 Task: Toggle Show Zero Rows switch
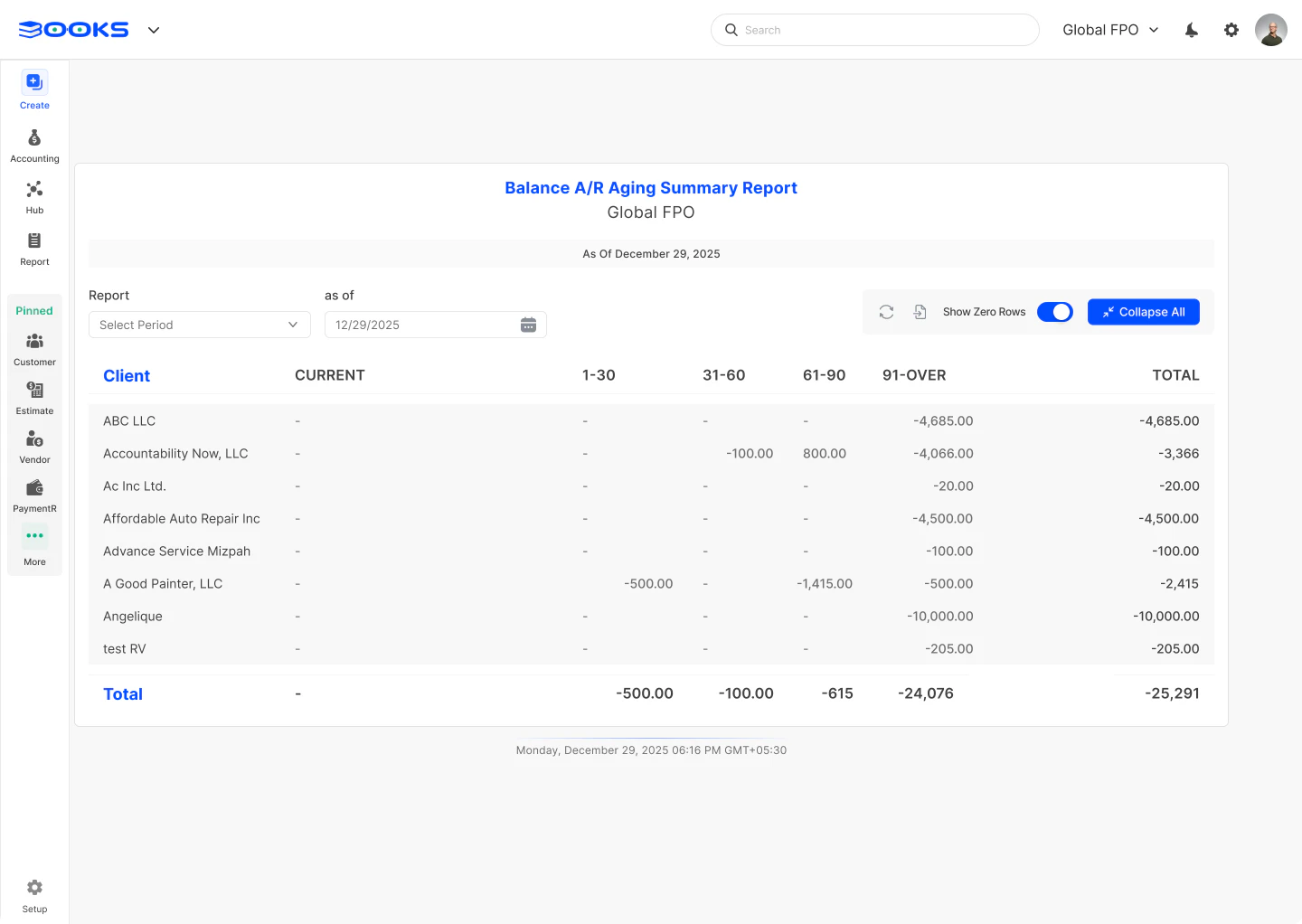(x=1054, y=312)
